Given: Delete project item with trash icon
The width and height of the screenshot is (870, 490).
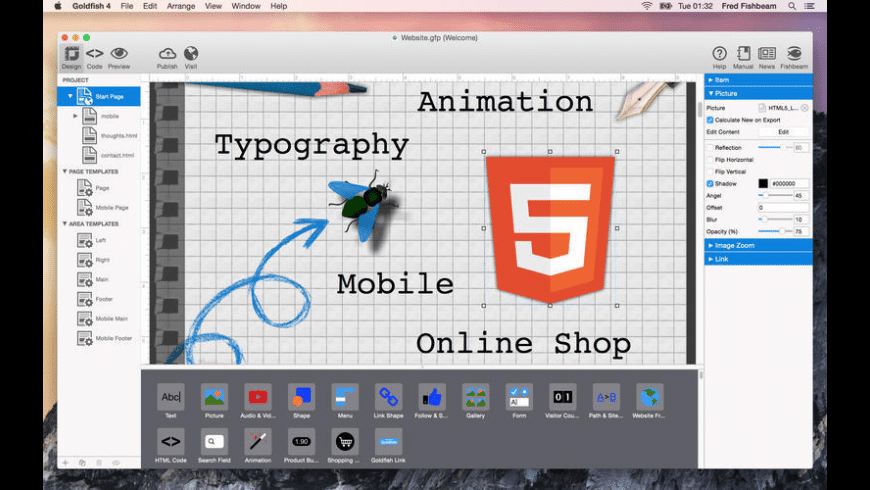Looking at the screenshot, I should pos(99,462).
